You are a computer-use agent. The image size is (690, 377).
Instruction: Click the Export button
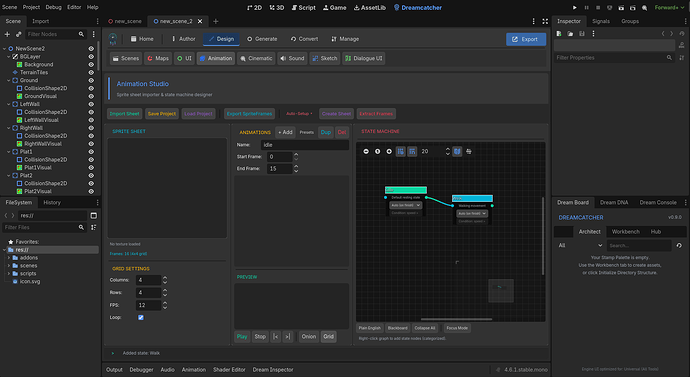(x=526, y=39)
